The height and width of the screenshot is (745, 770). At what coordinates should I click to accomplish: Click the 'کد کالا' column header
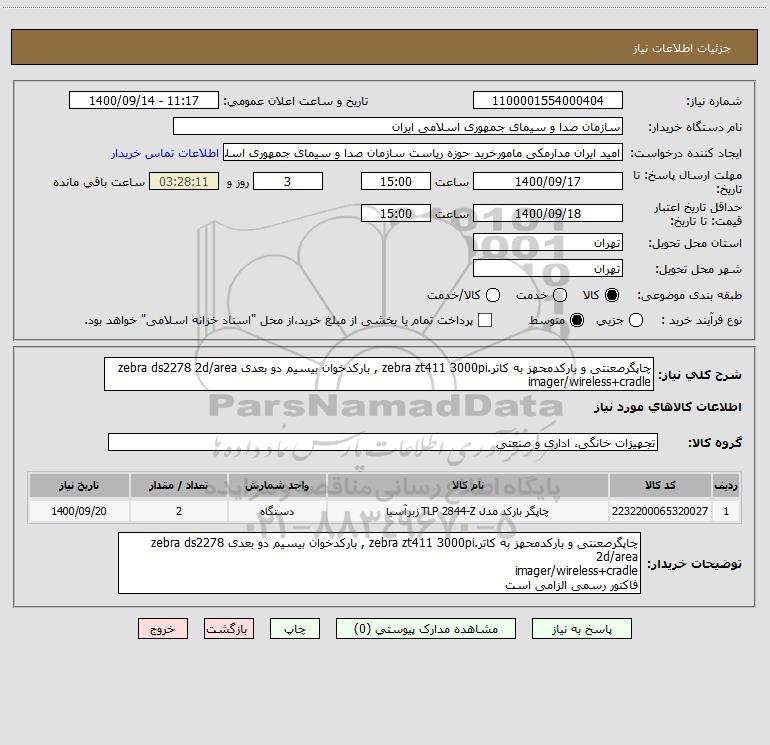point(660,485)
